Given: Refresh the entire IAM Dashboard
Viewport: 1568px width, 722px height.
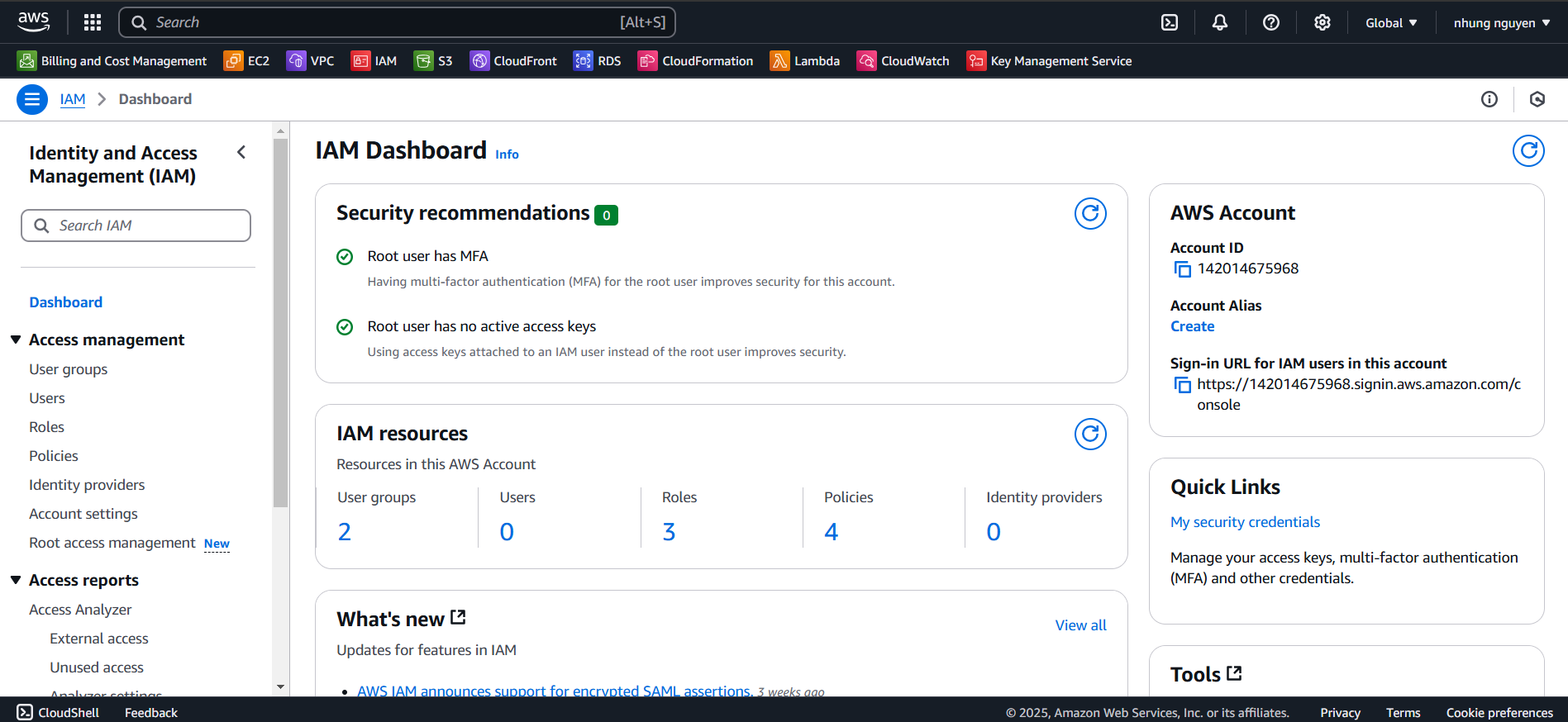Looking at the screenshot, I should pyautogui.click(x=1528, y=150).
